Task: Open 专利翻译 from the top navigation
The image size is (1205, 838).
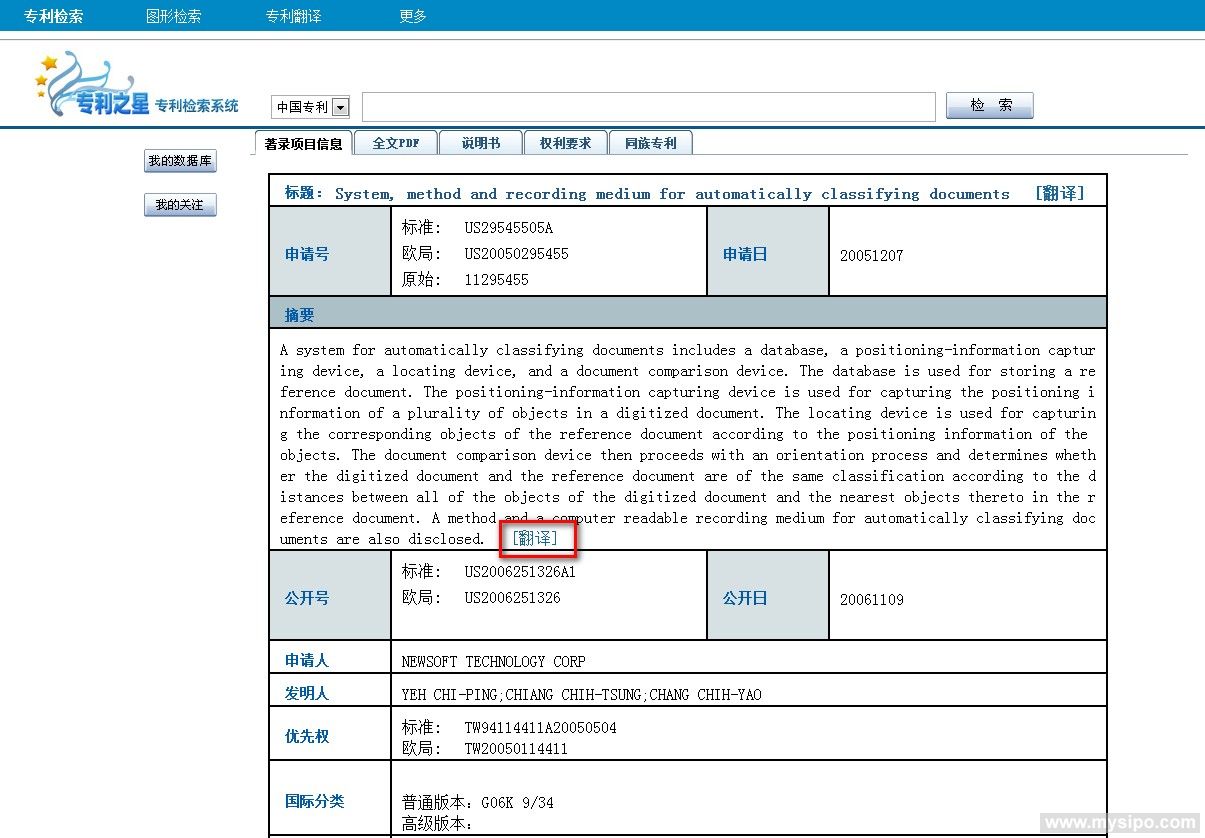Action: 293,16
